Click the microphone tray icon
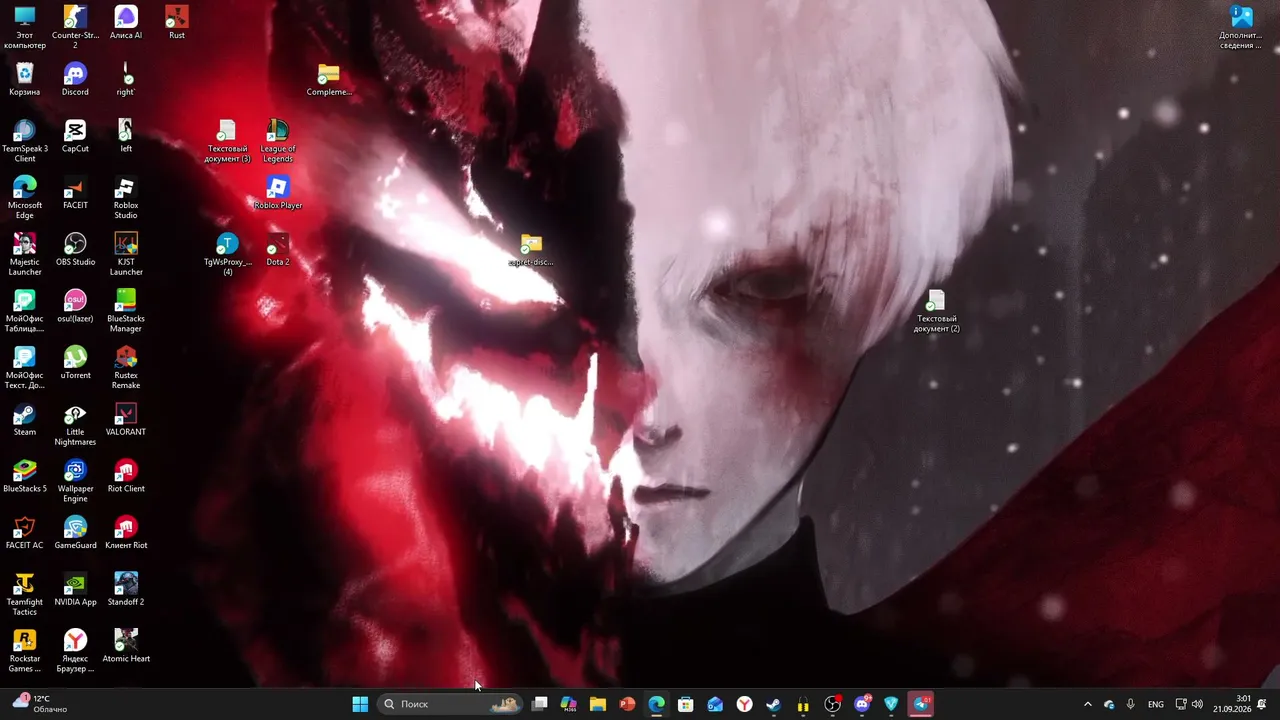This screenshot has height=720, width=1280. coord(1131,704)
